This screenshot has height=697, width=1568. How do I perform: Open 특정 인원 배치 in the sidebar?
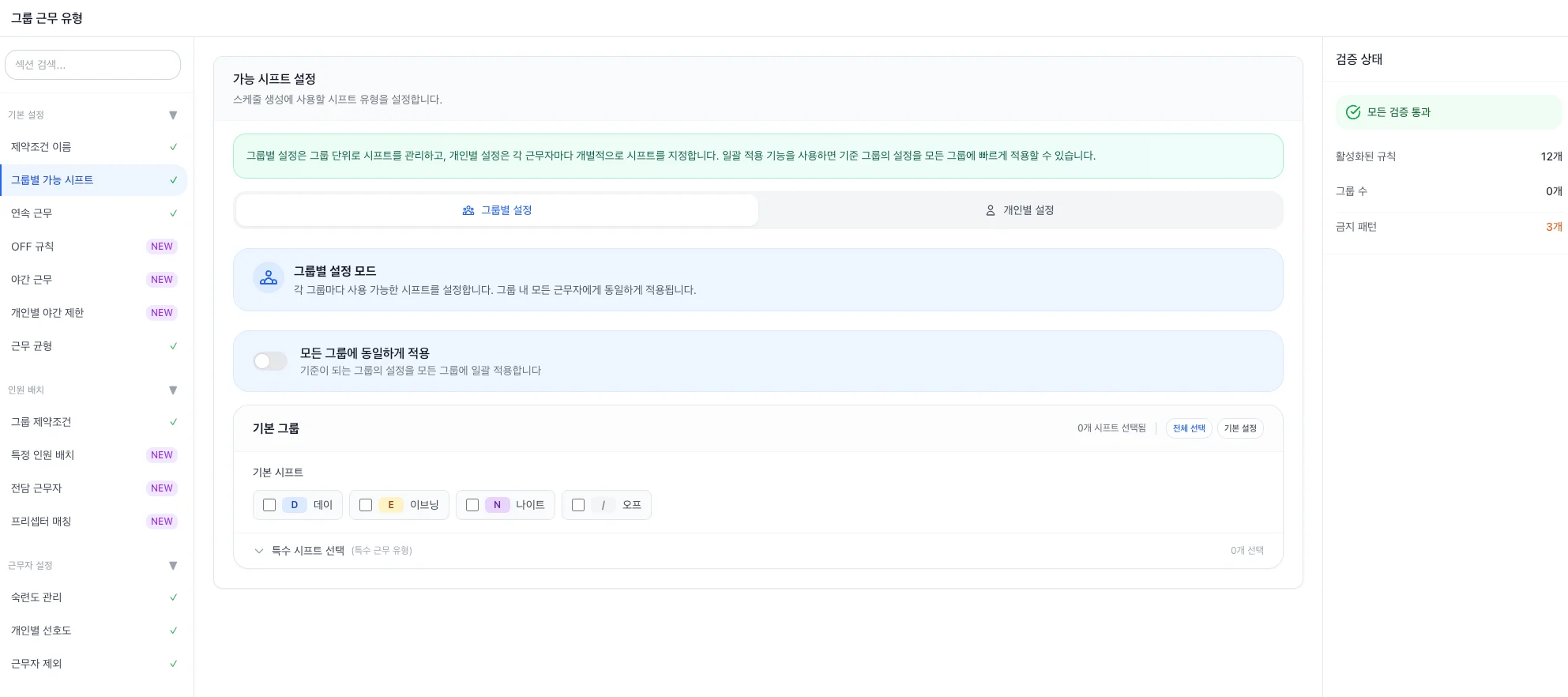[x=93, y=455]
